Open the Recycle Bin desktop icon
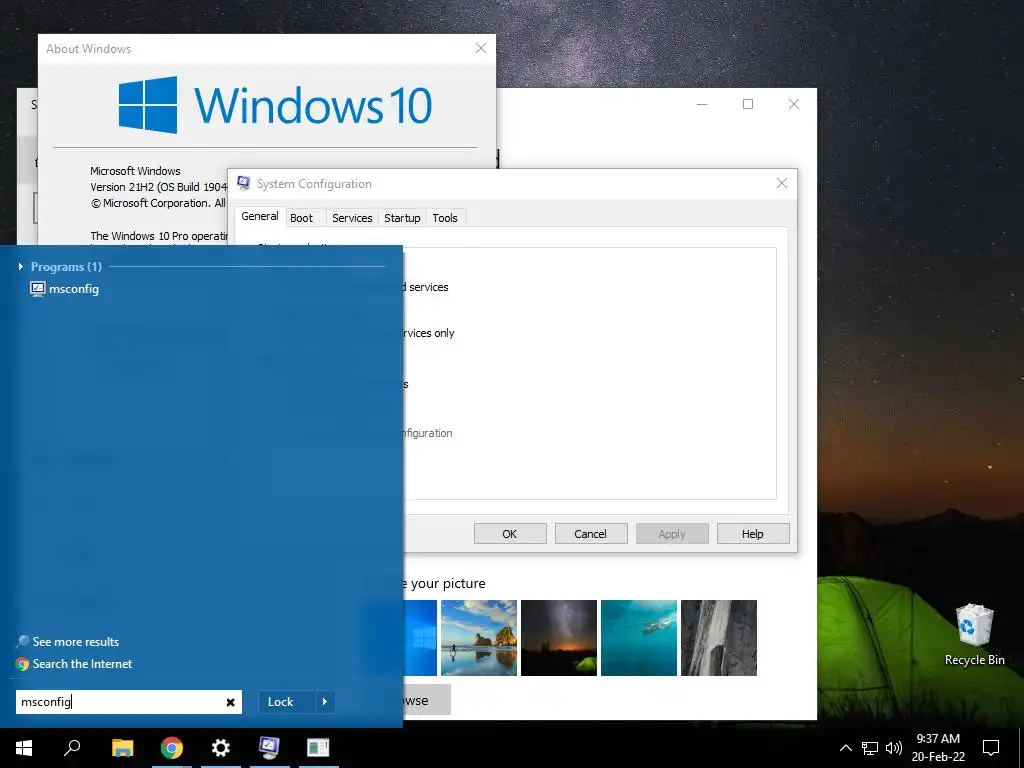The height and width of the screenshot is (768, 1024). [974, 634]
